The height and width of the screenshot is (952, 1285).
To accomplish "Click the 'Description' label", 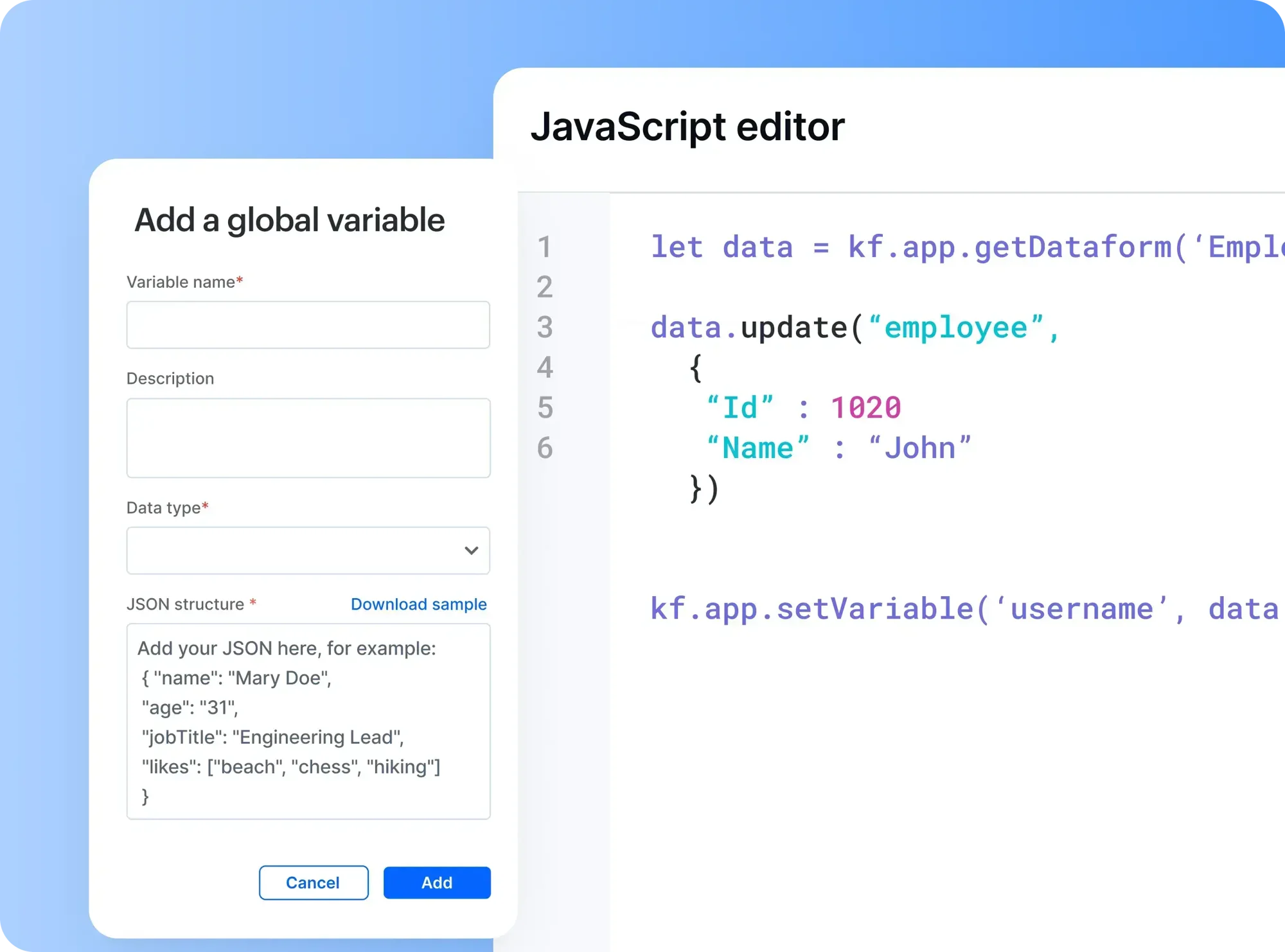I will tap(170, 378).
